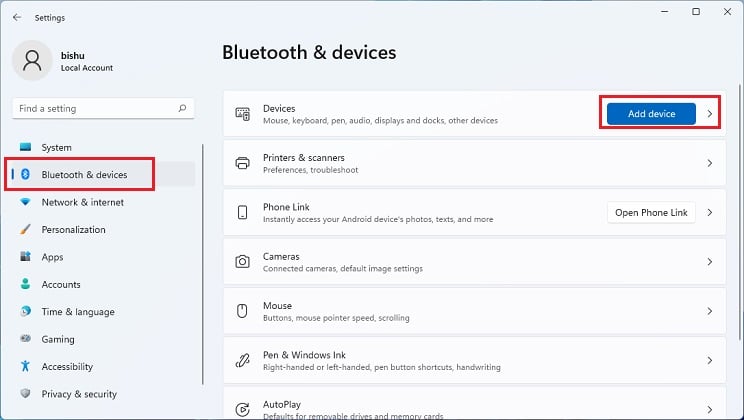Screen dimensions: 744x420
Task: Open Printers & scanners via chevron
Action: click(709, 163)
